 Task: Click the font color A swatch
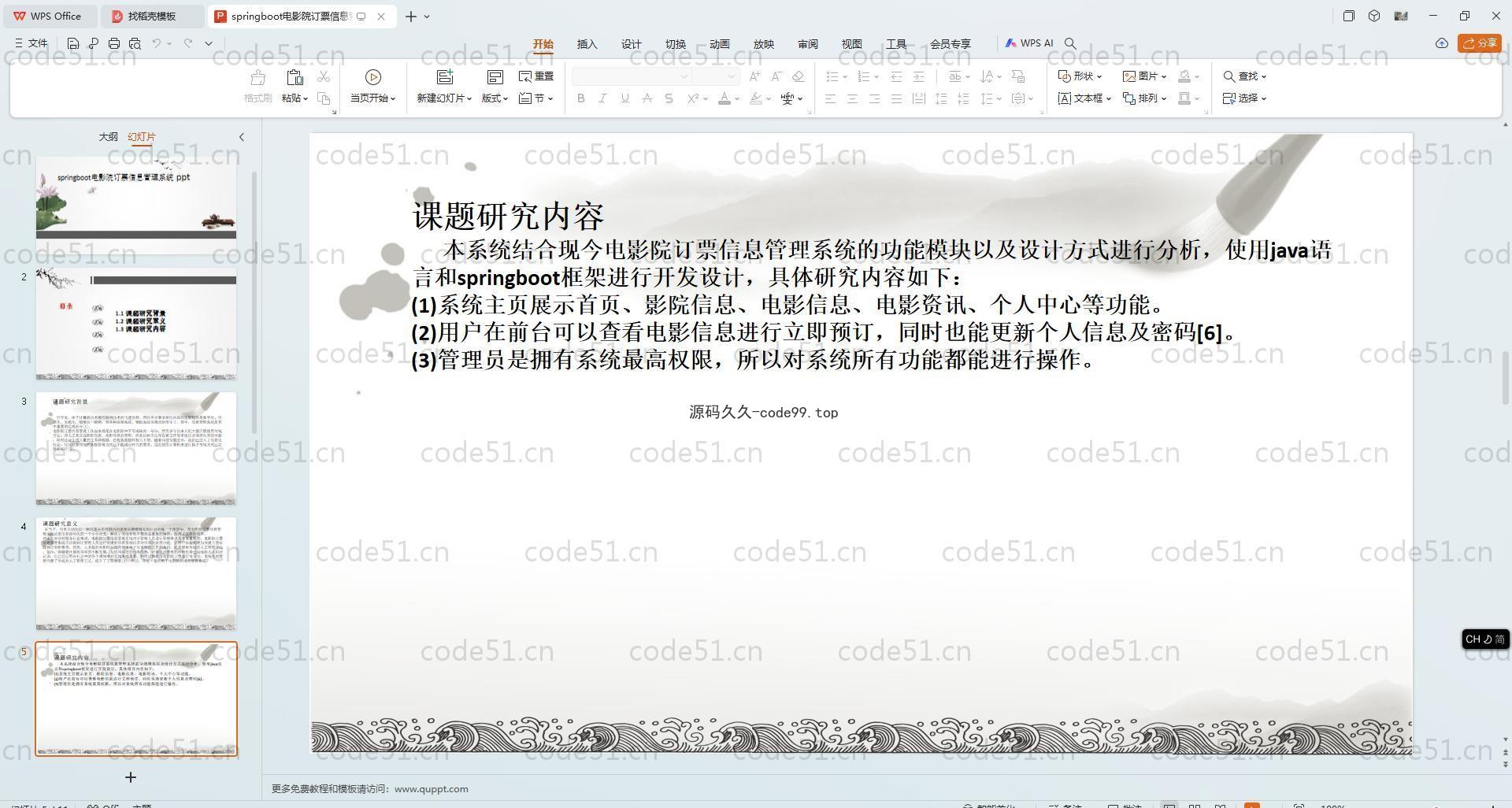pos(724,98)
